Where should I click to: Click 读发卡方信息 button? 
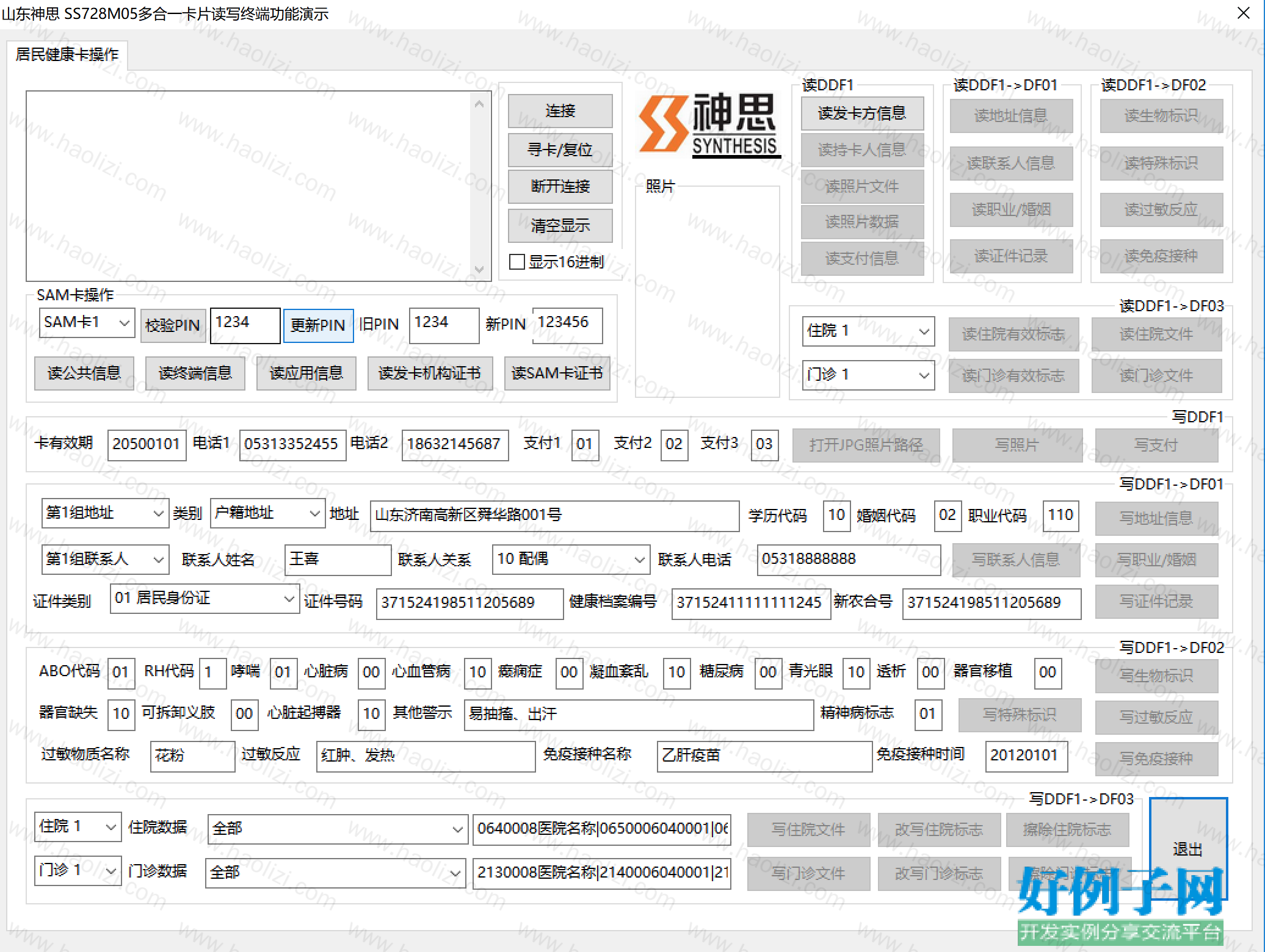862,114
